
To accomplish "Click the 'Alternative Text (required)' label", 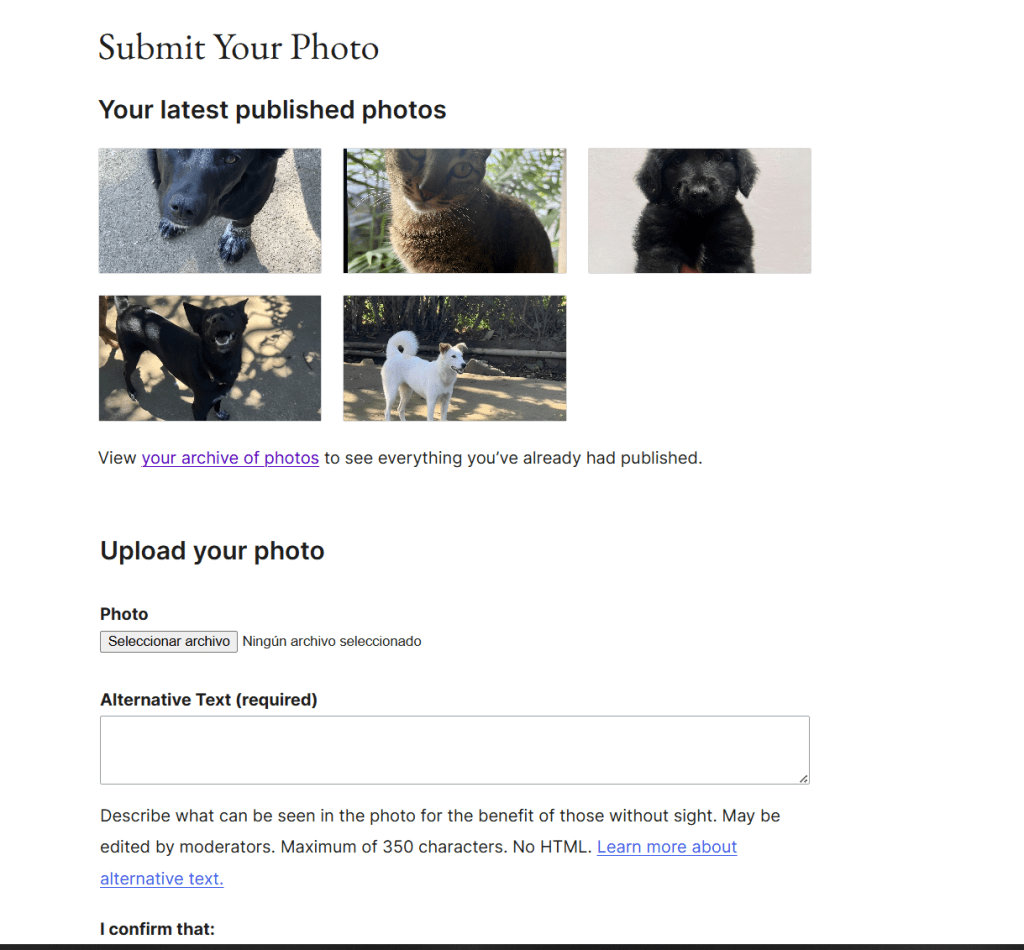I will tap(208, 699).
